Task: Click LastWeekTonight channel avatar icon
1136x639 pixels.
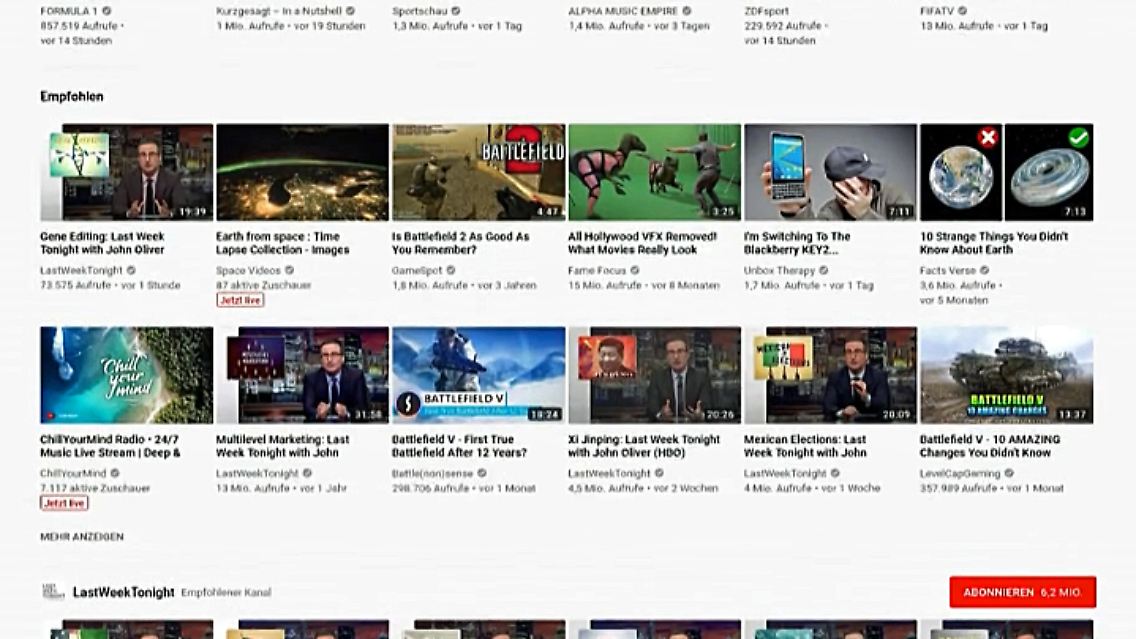Action: (53, 591)
